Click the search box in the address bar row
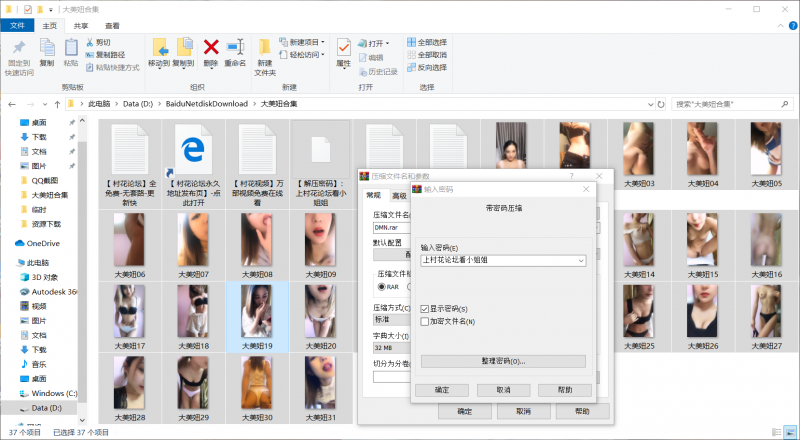The width and height of the screenshot is (800, 440). (730, 103)
